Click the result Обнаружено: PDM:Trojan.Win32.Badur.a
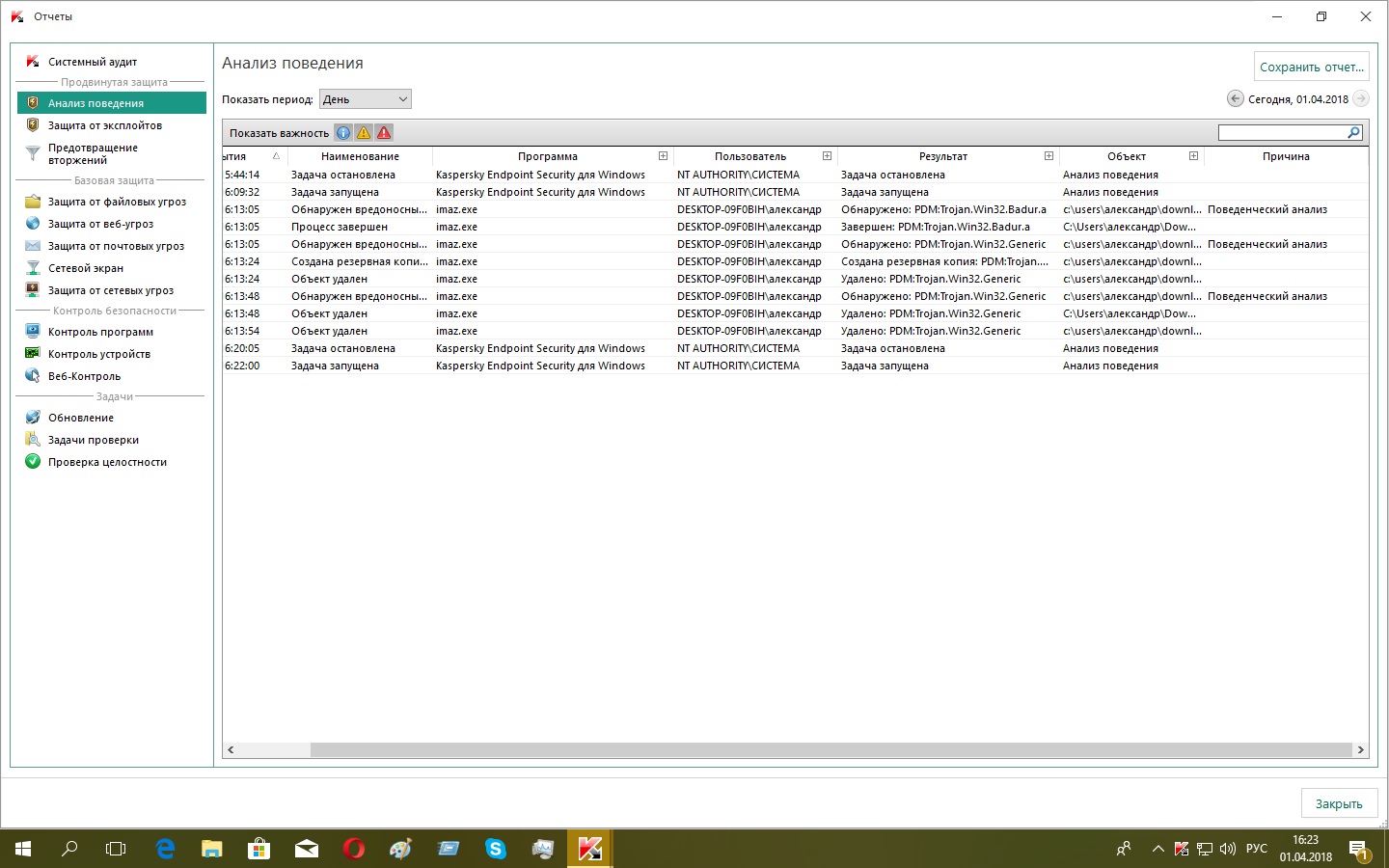The height and width of the screenshot is (868, 1389). pos(943,209)
